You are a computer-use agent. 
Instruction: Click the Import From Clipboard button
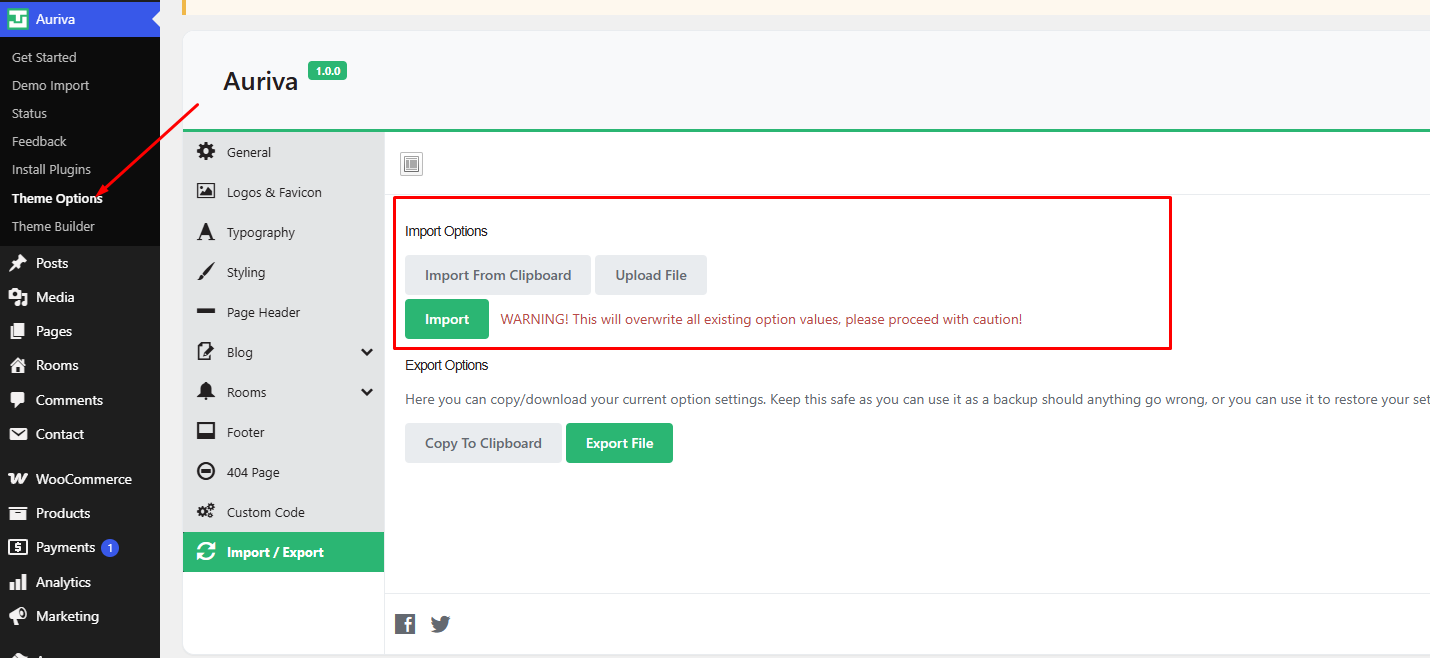pyautogui.click(x=498, y=275)
